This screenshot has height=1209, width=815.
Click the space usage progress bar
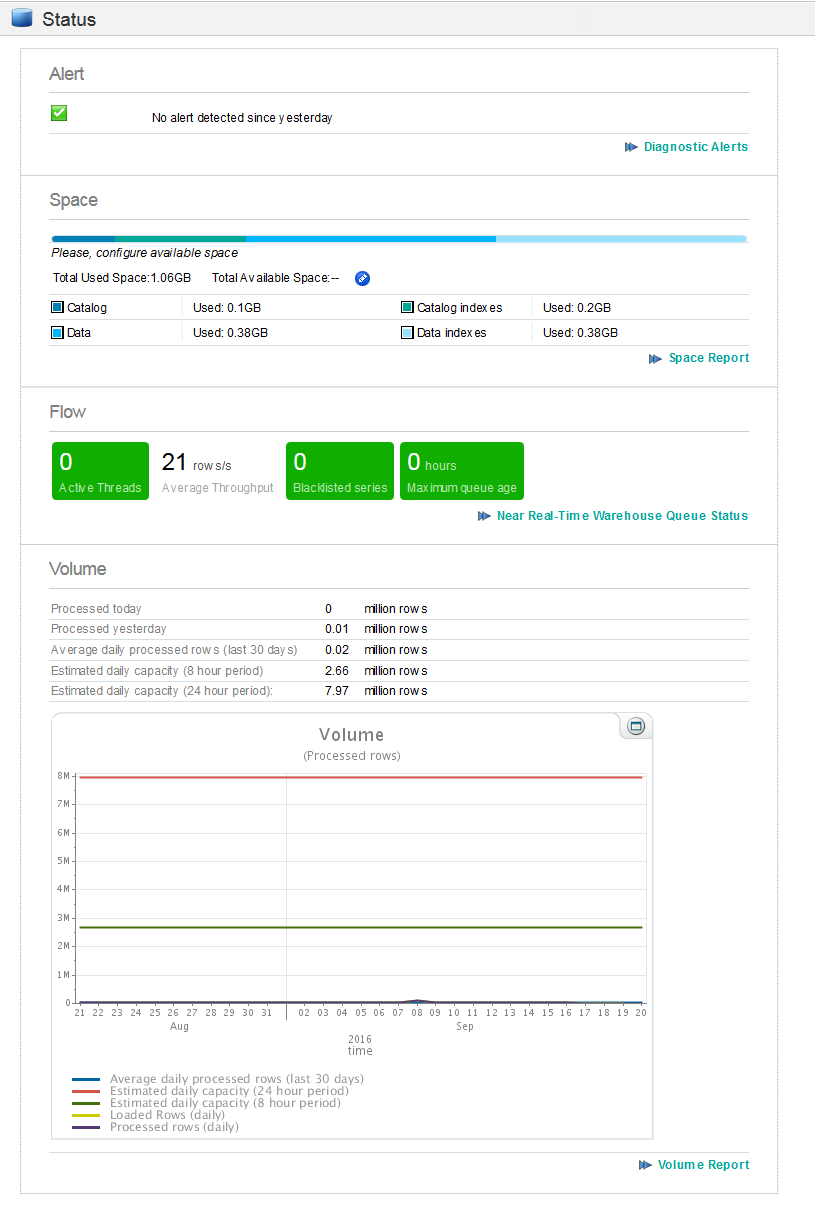[x=398, y=239]
